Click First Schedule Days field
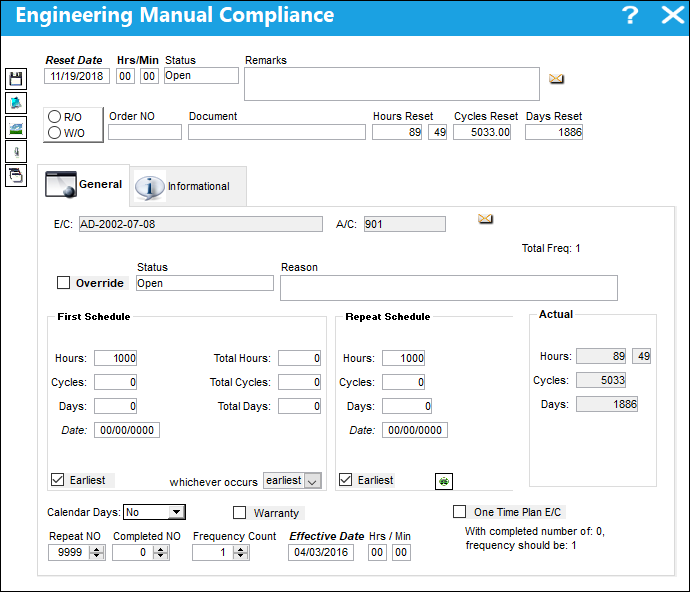690x592 pixels. [115, 406]
